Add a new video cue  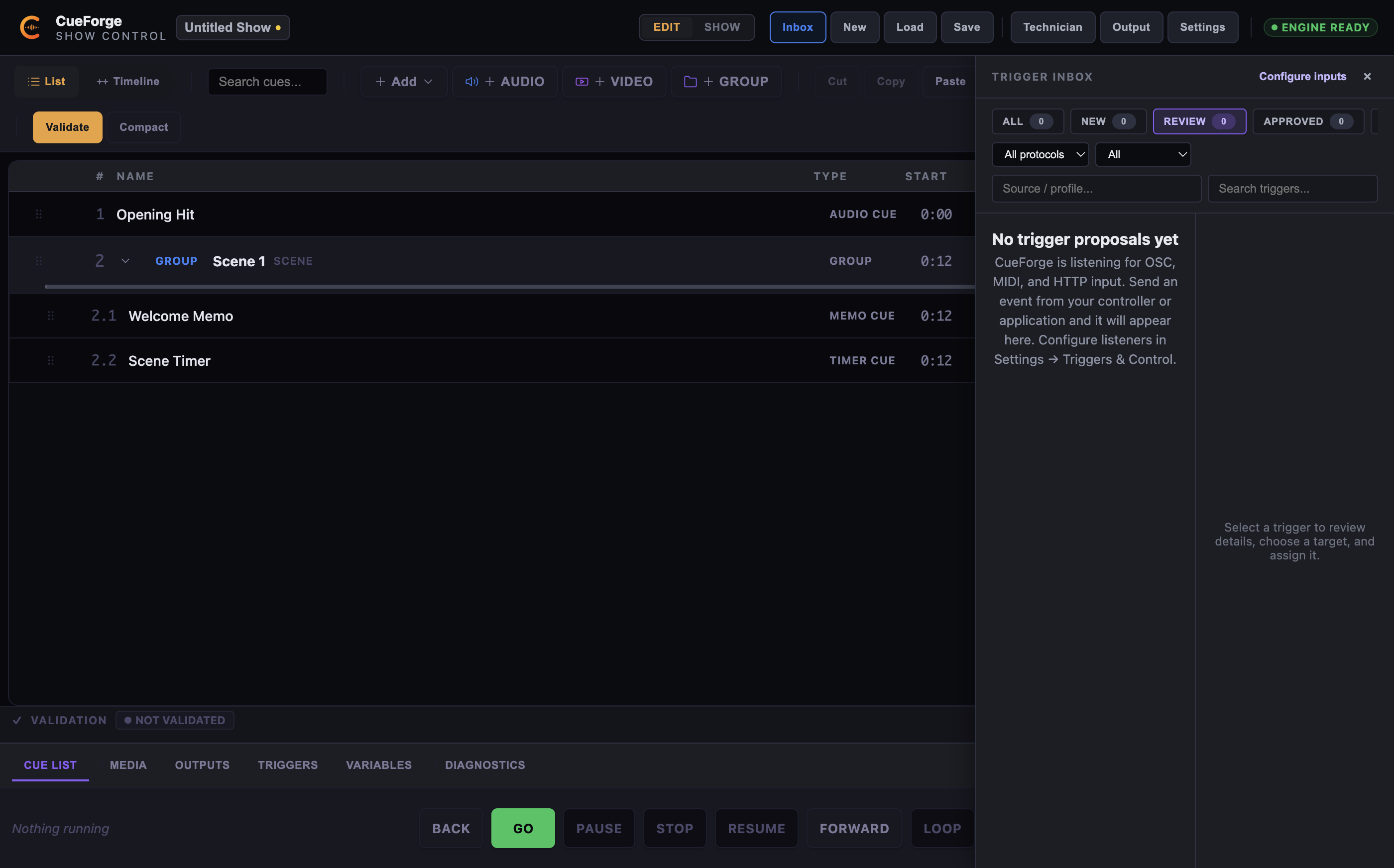[x=614, y=82]
